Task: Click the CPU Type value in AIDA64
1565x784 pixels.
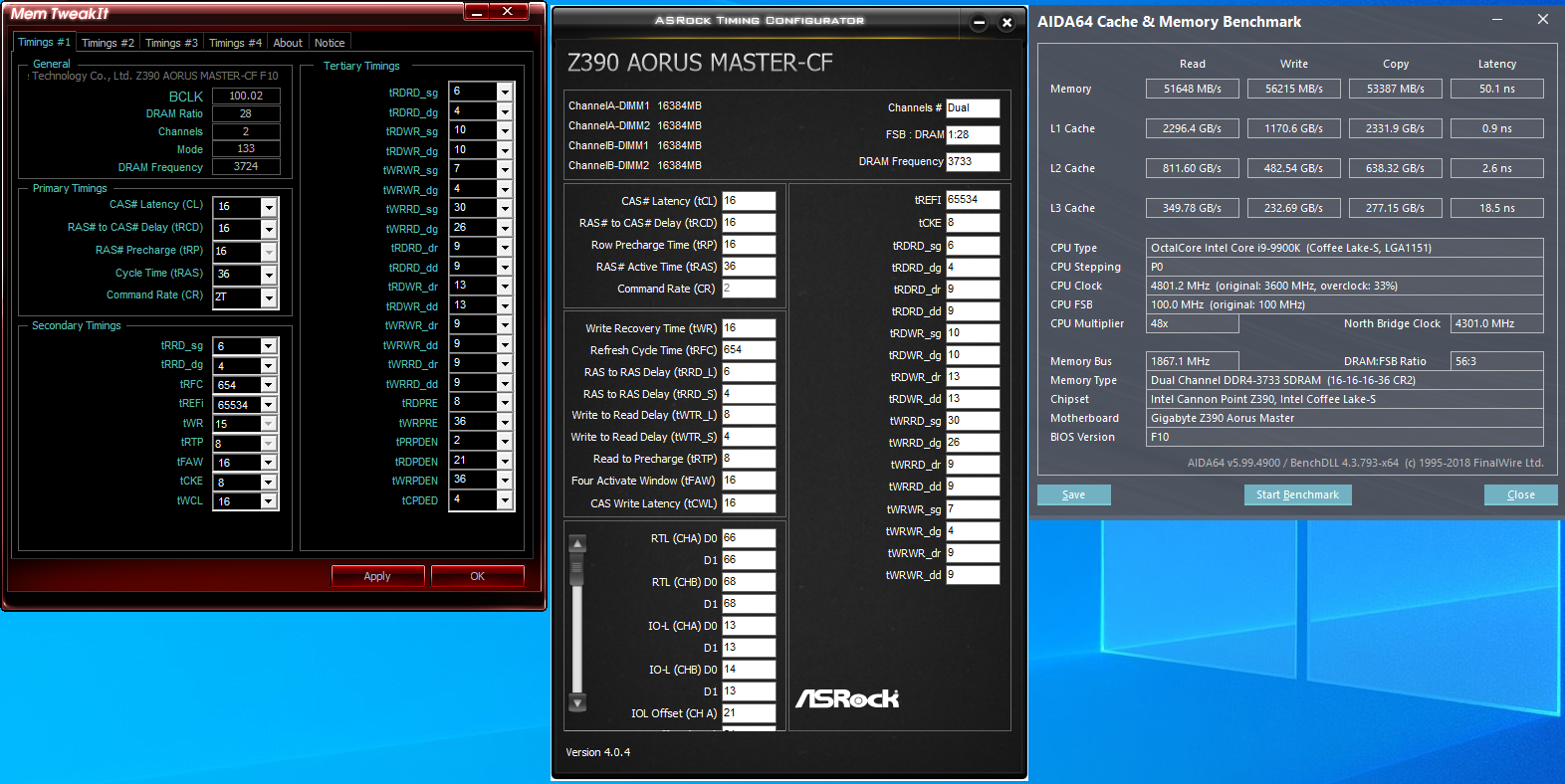Action: pos(1345,248)
